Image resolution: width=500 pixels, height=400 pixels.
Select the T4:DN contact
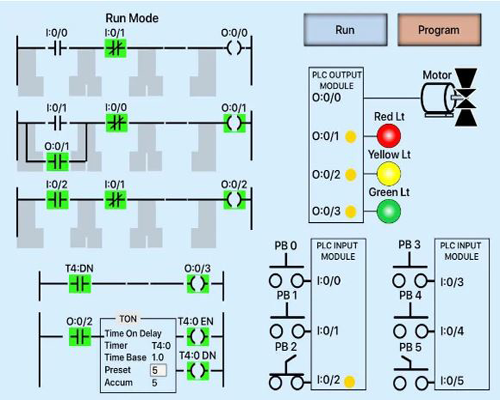coord(80,284)
